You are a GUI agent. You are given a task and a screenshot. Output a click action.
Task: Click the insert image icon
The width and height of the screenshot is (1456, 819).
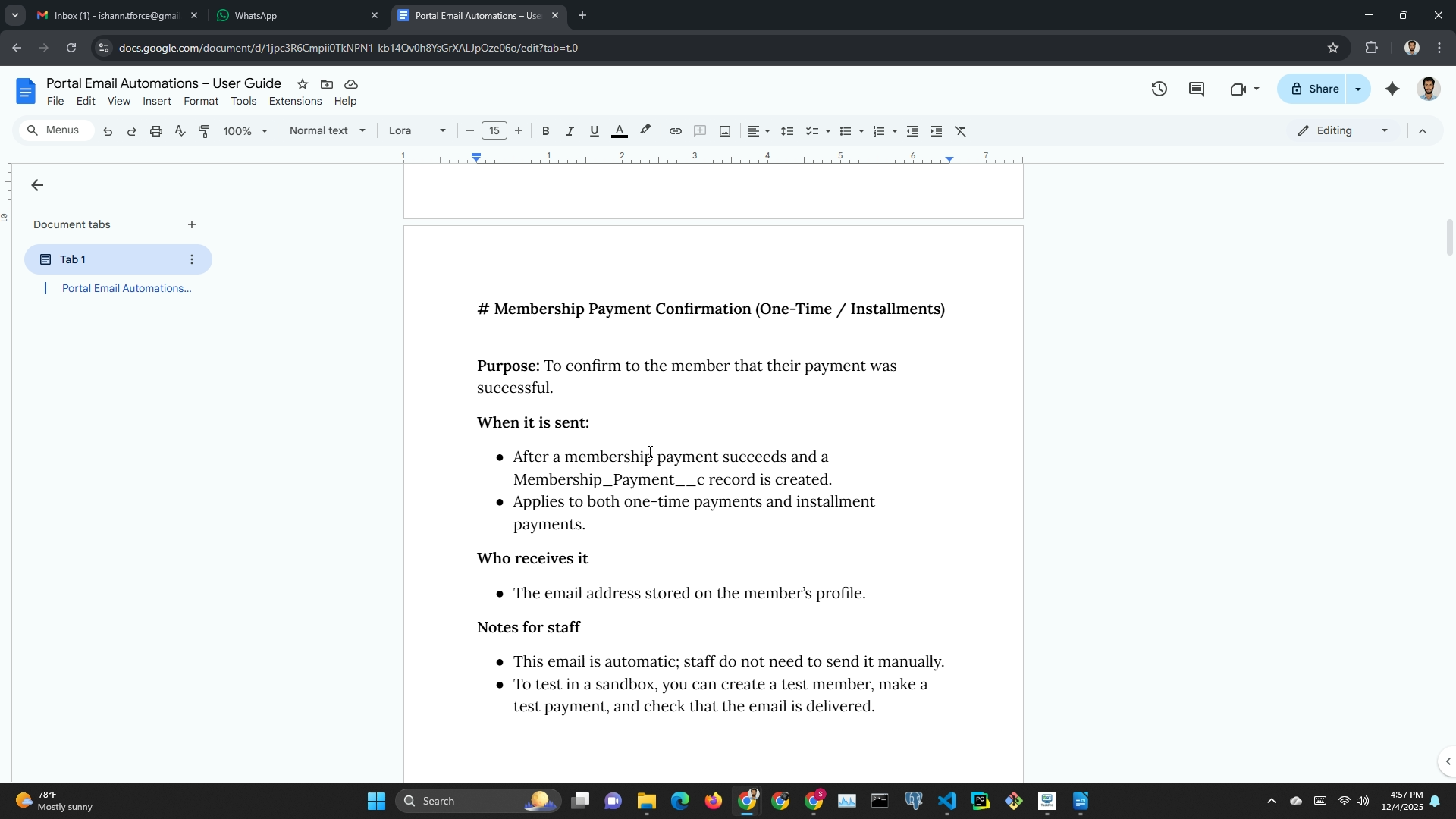(x=725, y=131)
